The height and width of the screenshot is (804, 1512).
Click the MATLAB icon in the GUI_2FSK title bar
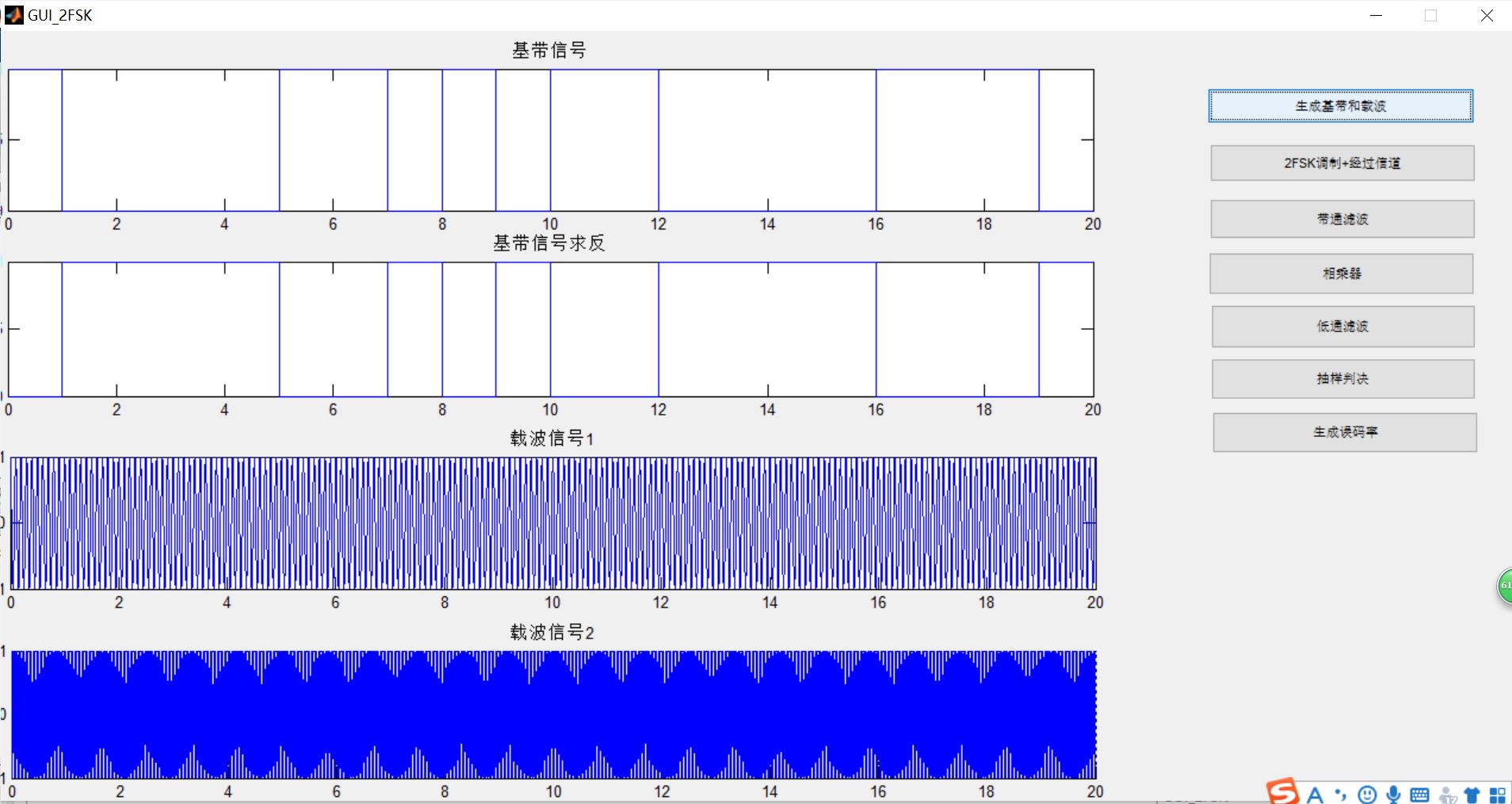[x=14, y=15]
